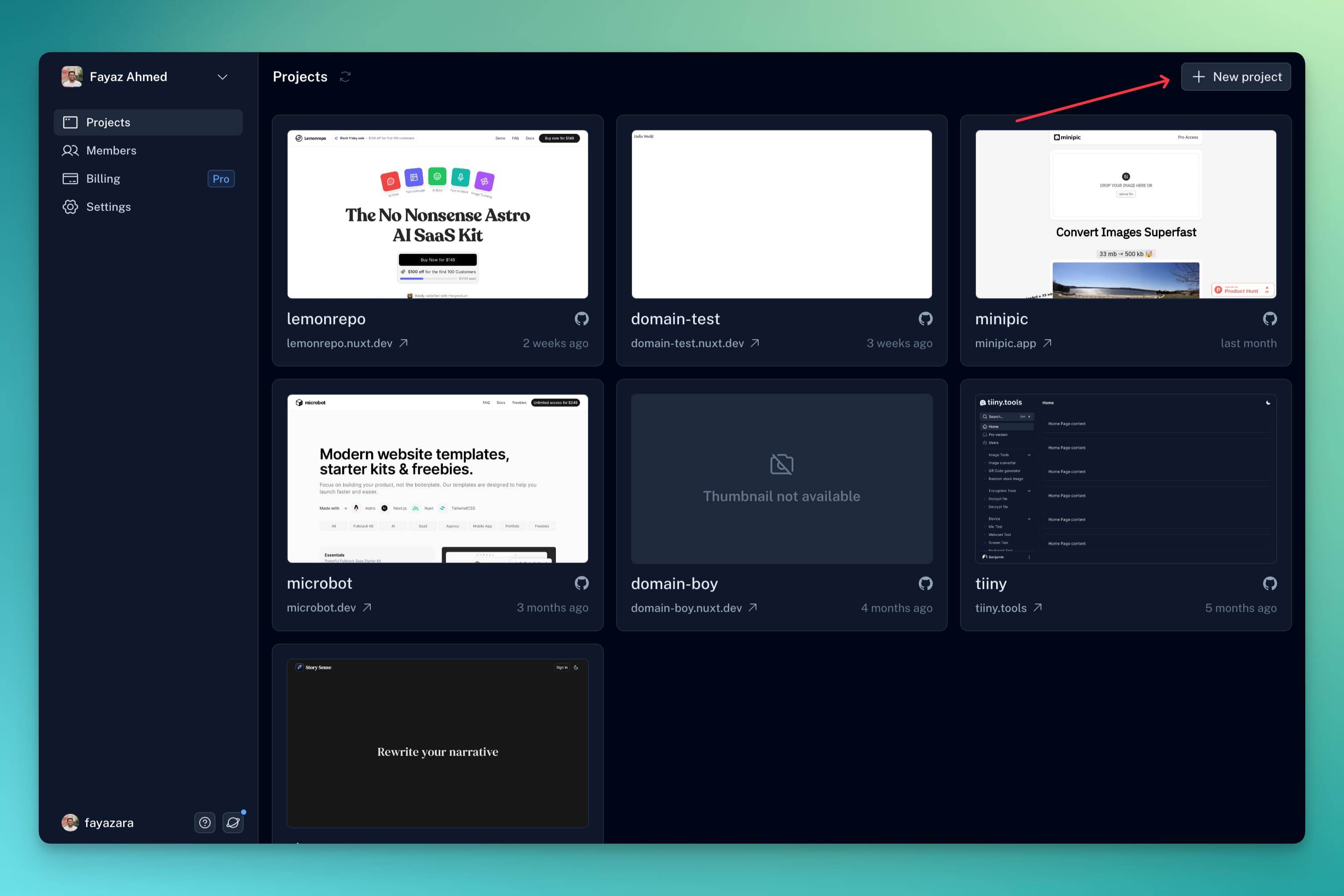Open the lemonrepo GitHub repository icon
The image size is (1344, 896).
point(581,319)
